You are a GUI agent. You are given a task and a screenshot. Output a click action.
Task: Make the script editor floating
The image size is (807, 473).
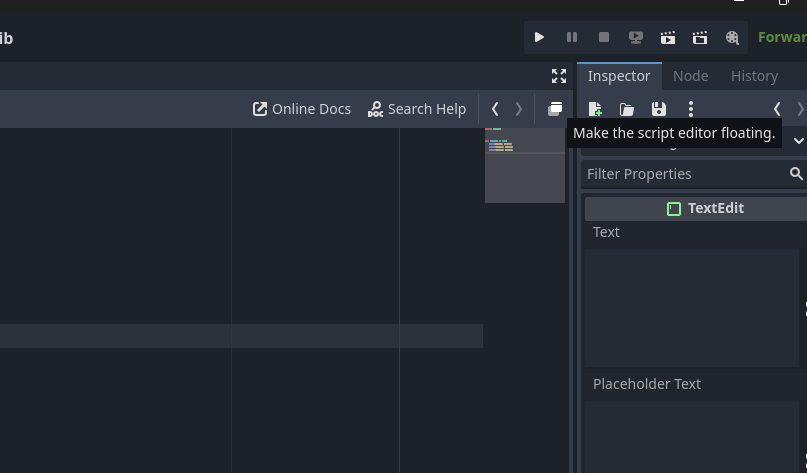pos(555,109)
